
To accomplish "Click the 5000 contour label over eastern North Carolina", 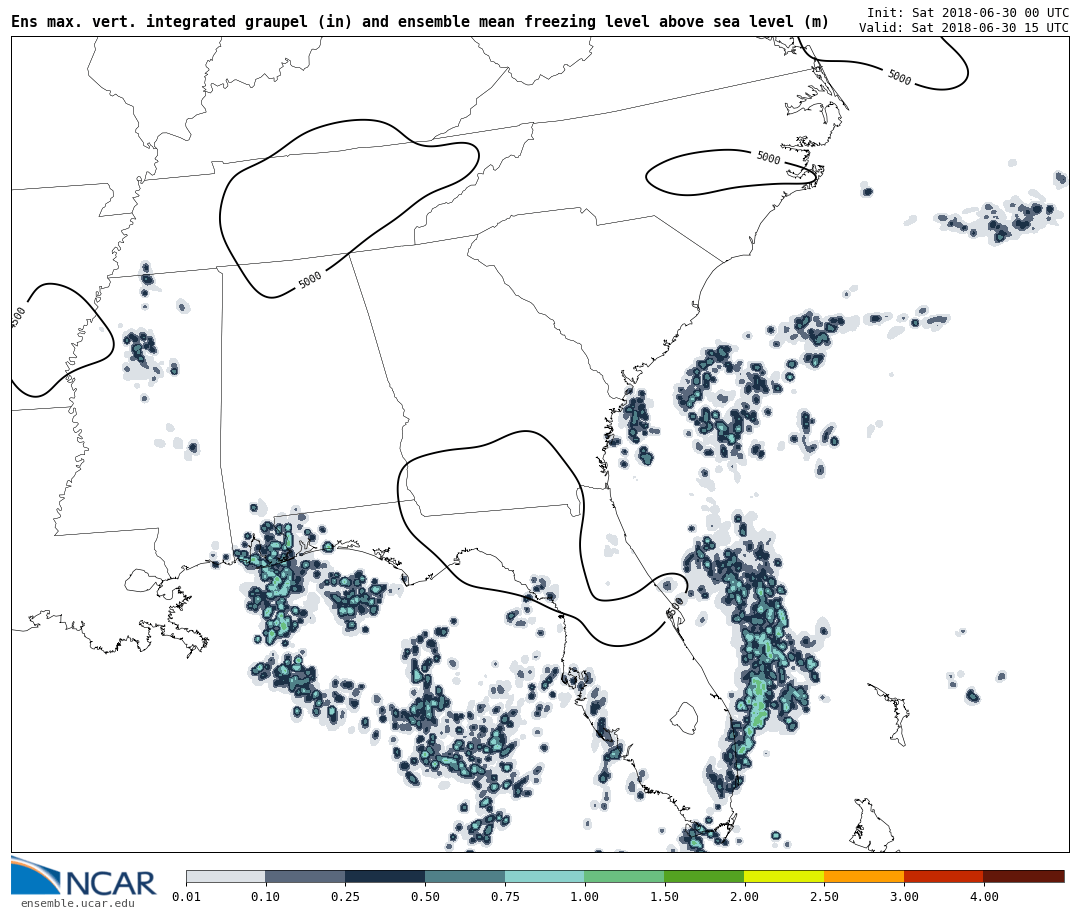I will 769,158.
